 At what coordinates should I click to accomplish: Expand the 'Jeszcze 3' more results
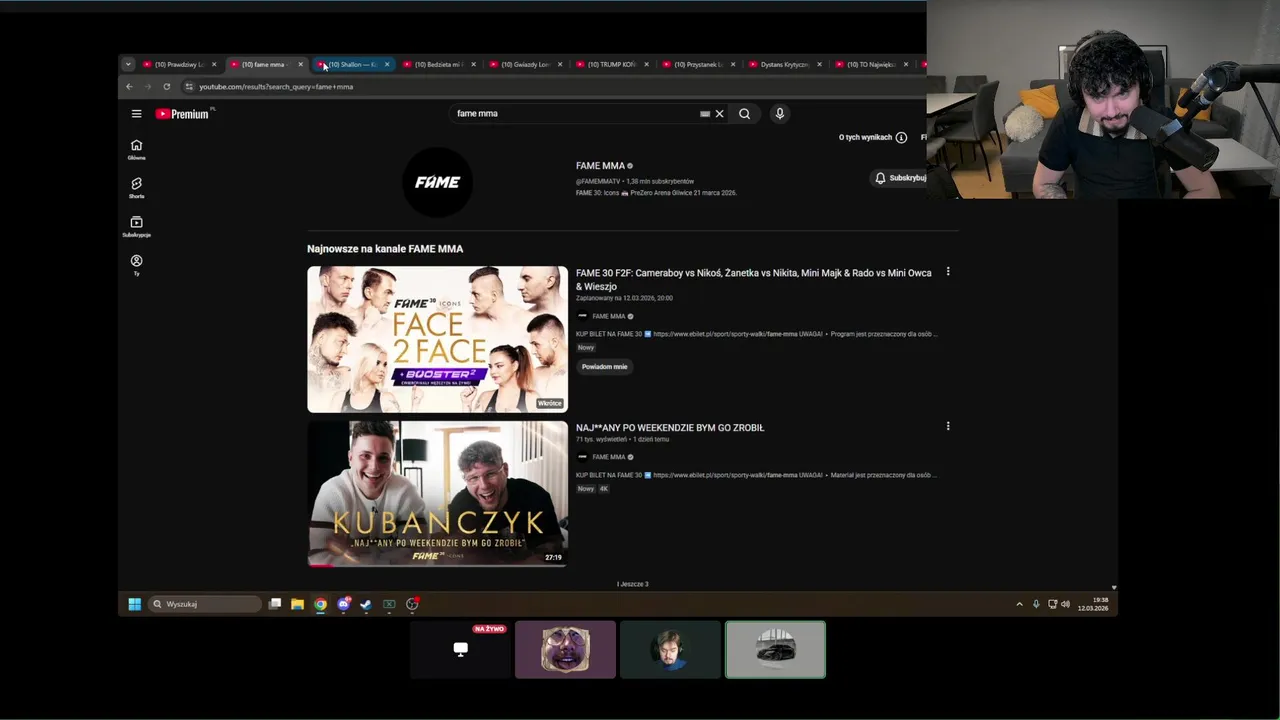click(633, 584)
